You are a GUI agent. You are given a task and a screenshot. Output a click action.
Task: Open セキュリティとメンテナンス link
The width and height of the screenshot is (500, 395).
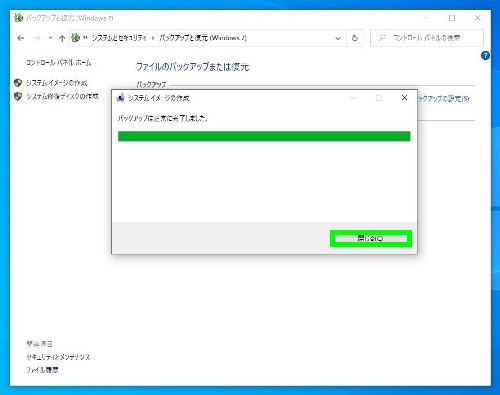pos(58,357)
